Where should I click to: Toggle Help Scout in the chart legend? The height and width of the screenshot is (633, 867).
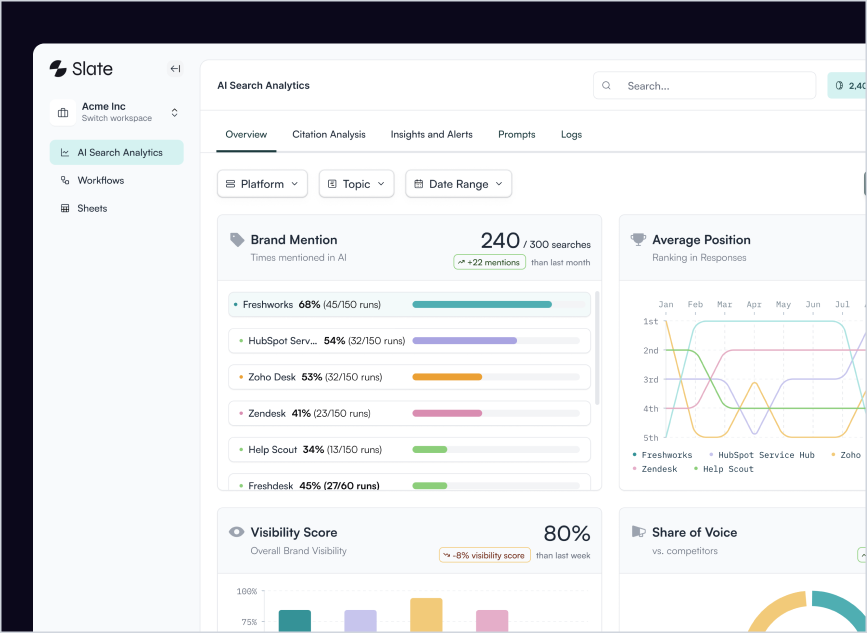click(x=724, y=469)
